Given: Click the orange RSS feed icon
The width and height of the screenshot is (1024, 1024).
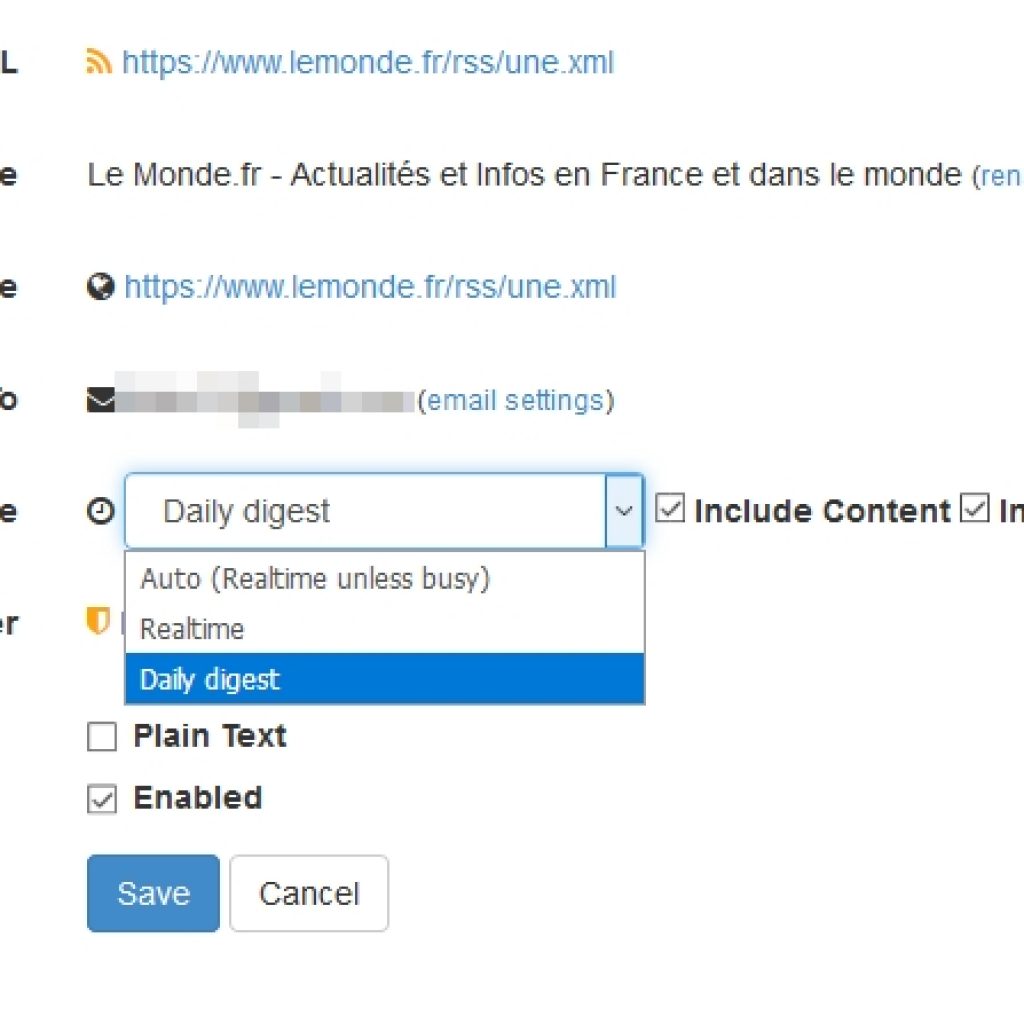Looking at the screenshot, I should (99, 62).
